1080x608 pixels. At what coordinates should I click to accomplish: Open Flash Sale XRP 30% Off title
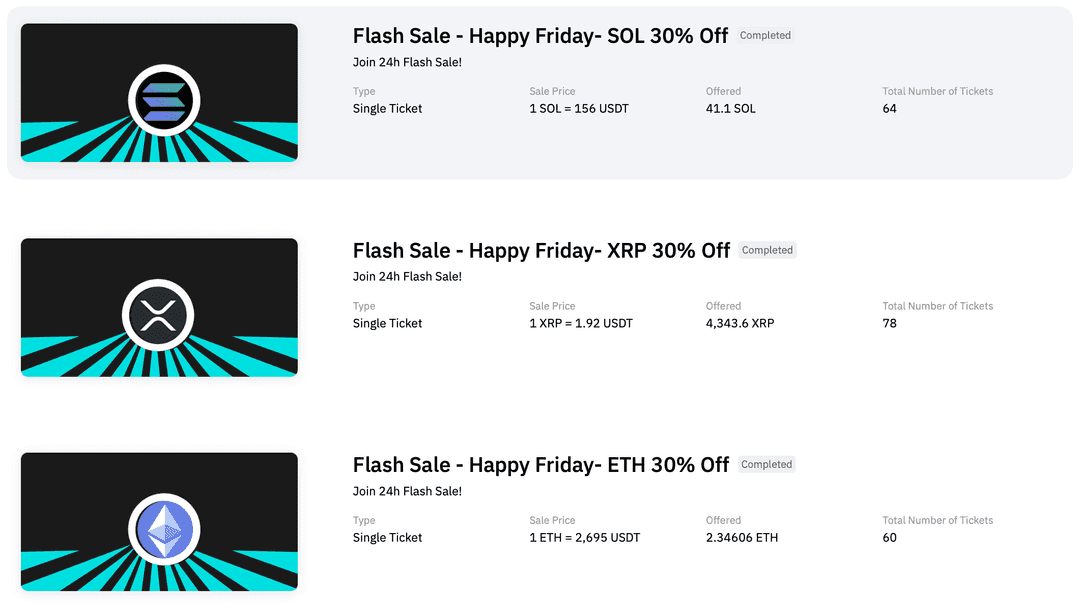pos(541,250)
